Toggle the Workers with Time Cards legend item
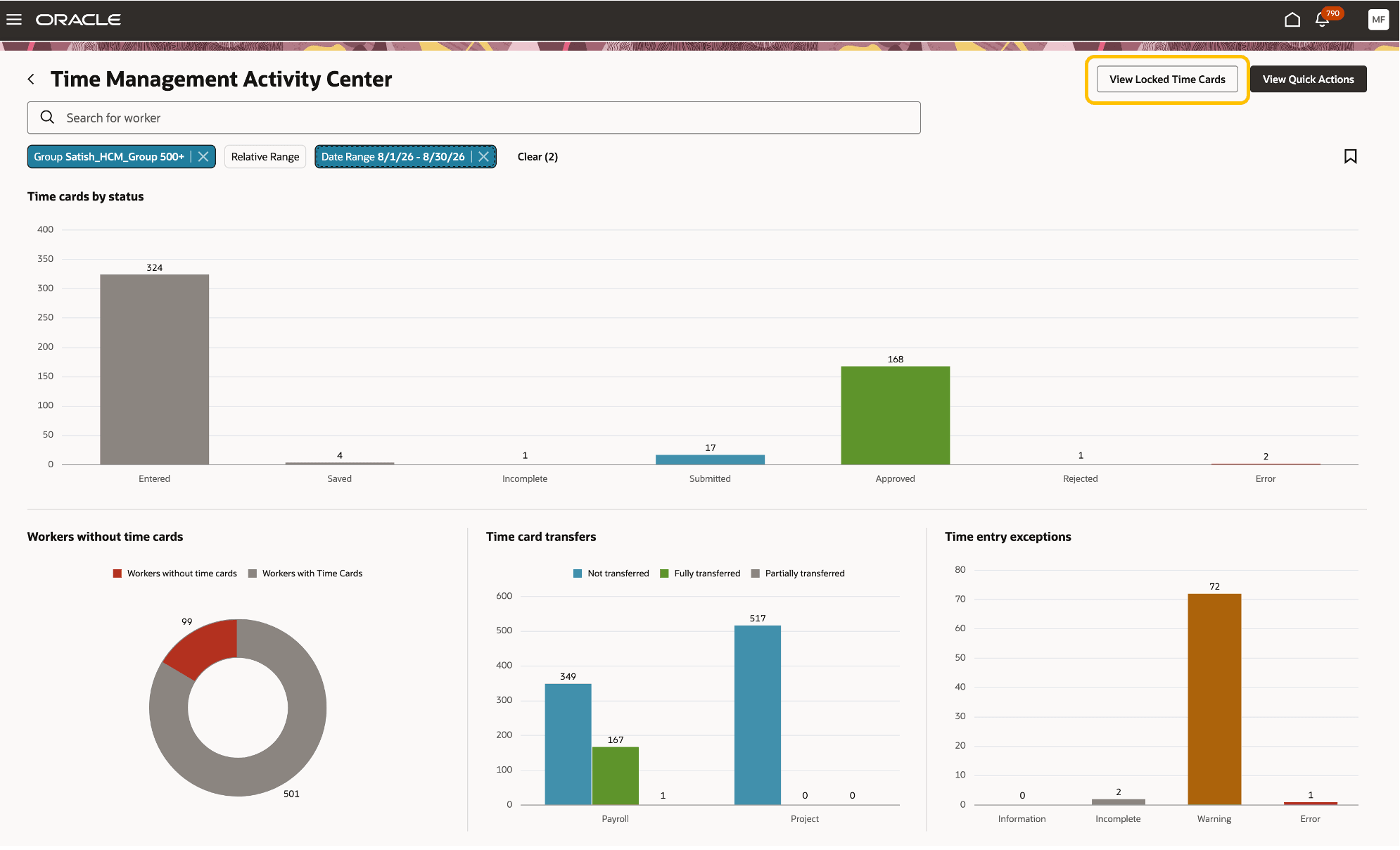1400x850 pixels. pos(305,573)
